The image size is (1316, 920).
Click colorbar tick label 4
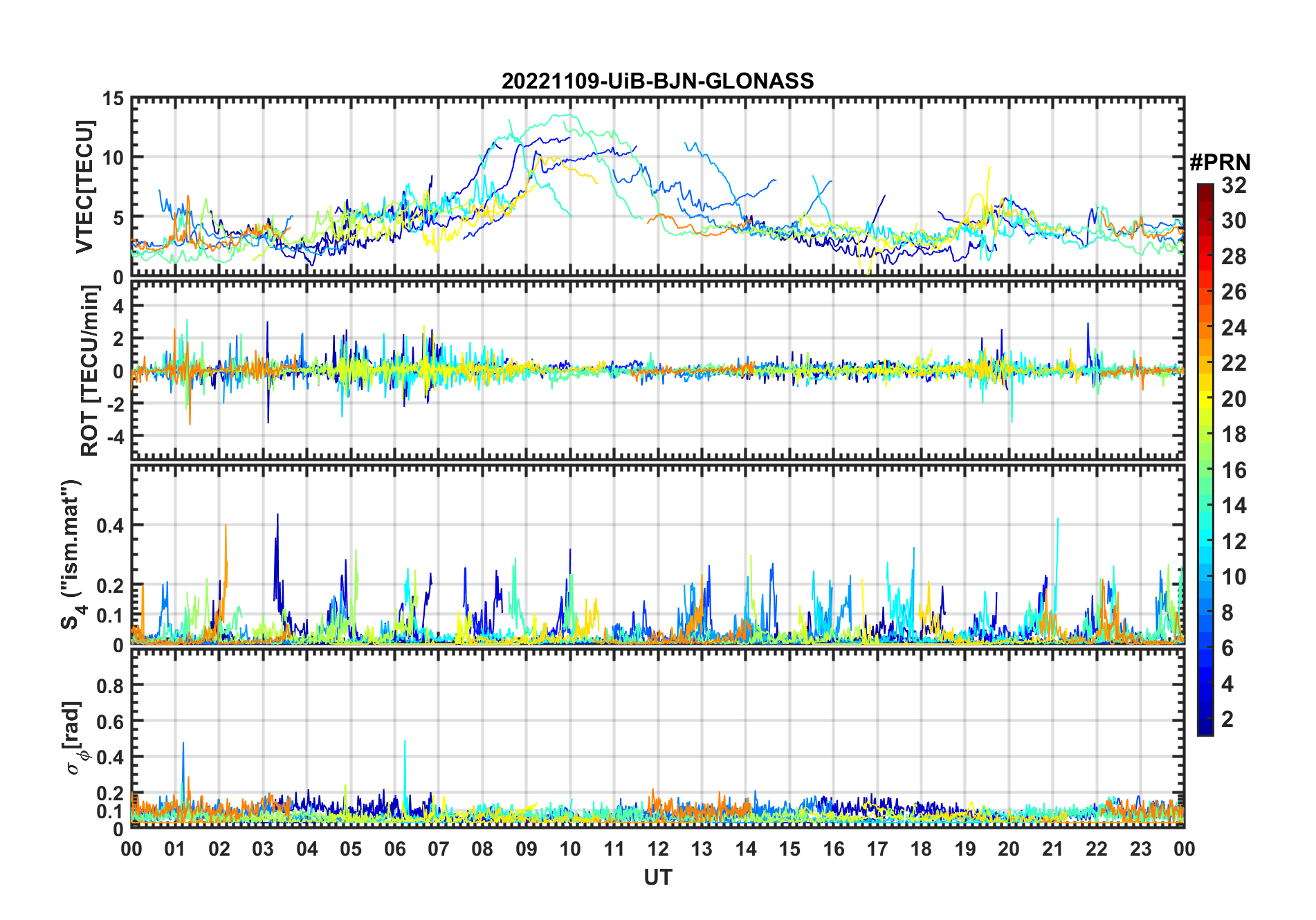click(1227, 683)
